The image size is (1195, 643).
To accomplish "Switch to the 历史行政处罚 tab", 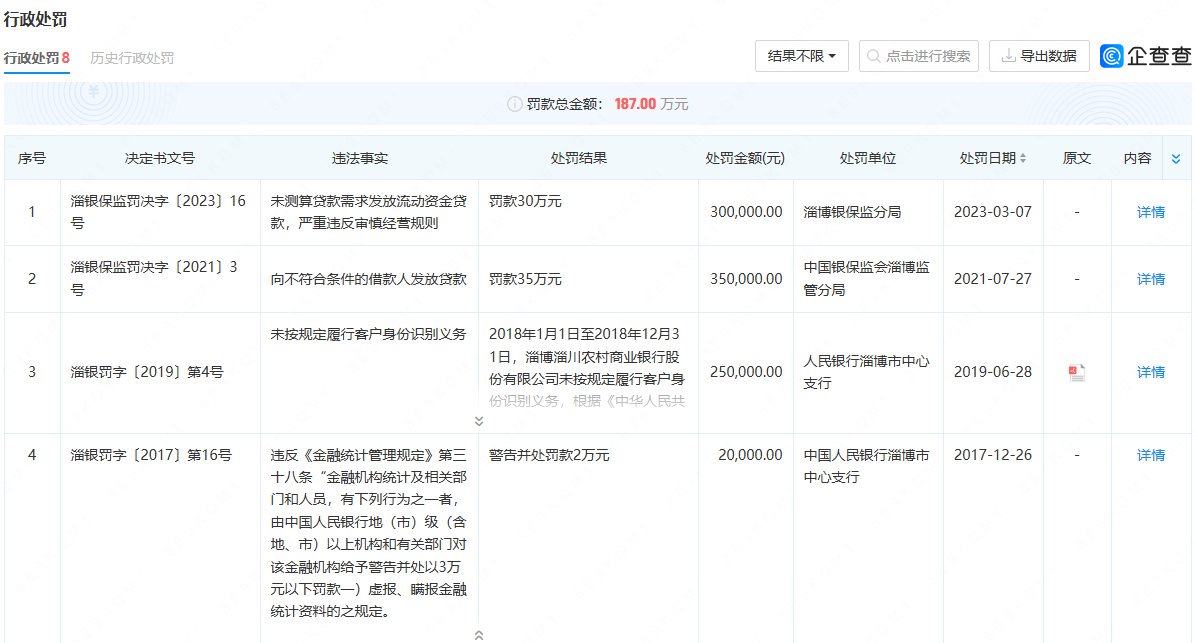I will pos(131,57).
